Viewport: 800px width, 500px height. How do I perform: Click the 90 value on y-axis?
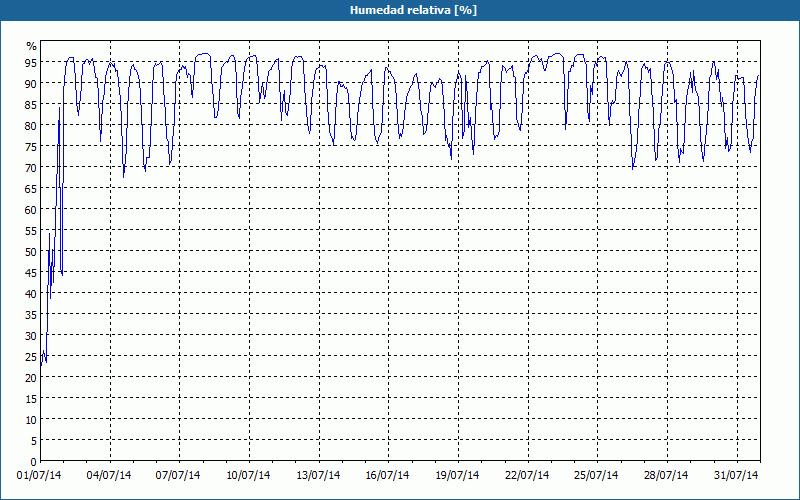tap(31, 84)
